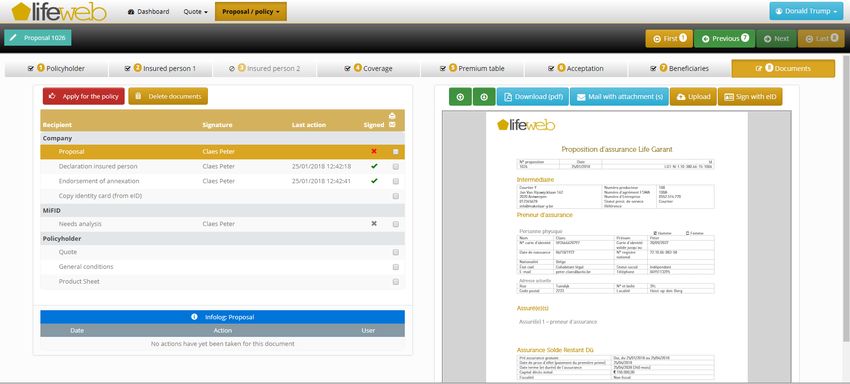The image size is (850, 384).
Task: Switch to the Coverage tab
Action: (x=369, y=69)
